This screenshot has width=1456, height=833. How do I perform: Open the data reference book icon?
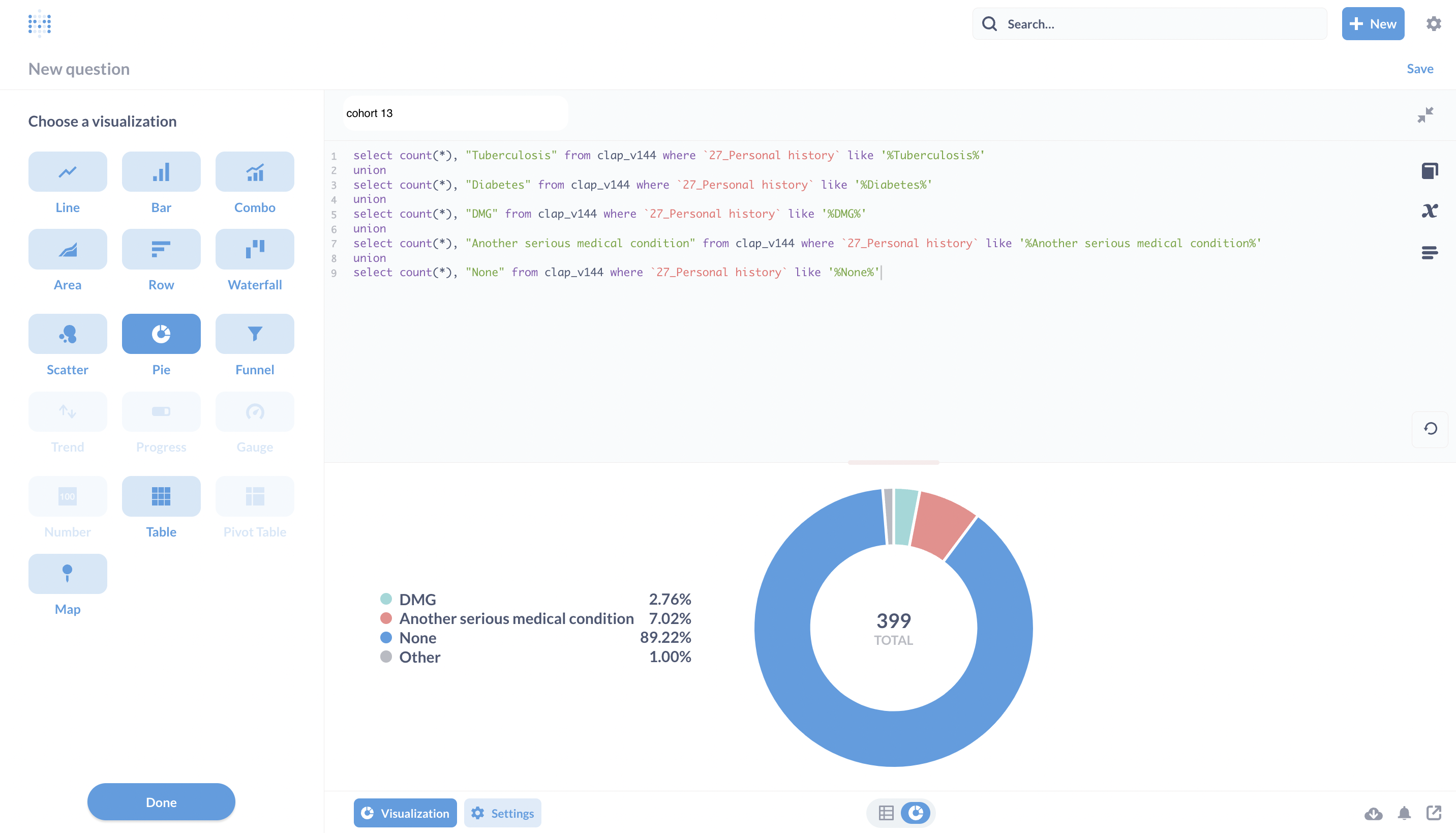1429,170
